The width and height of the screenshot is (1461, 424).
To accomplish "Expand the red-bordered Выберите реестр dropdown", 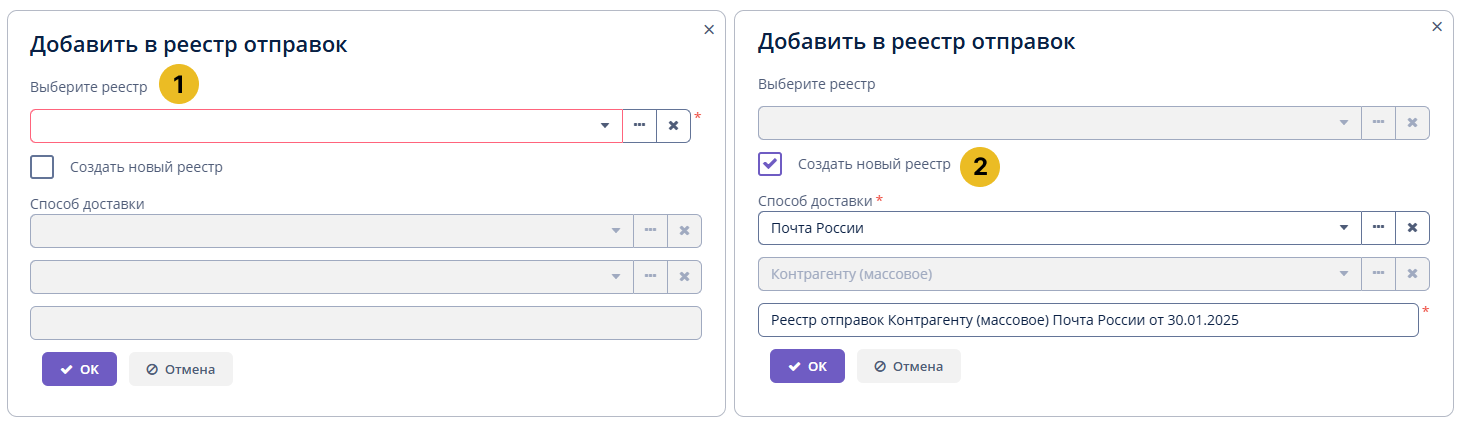I will pos(605,126).
